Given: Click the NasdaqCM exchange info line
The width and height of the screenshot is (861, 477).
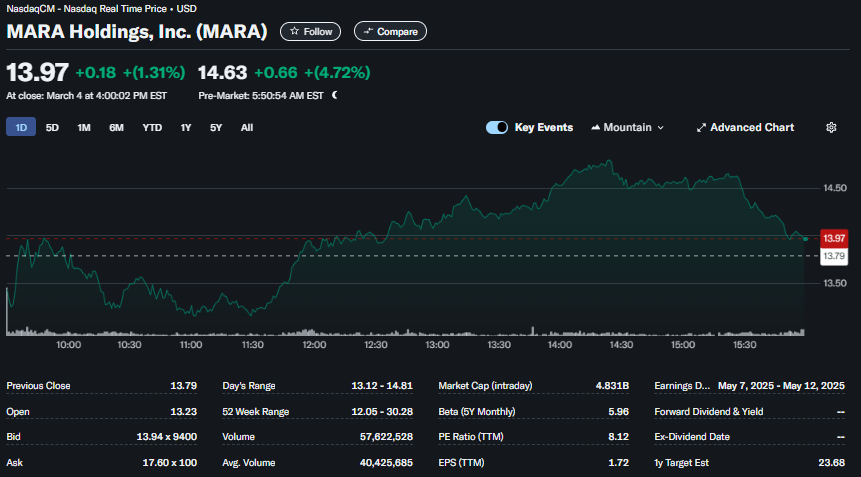Looking at the screenshot, I should click(101, 9).
